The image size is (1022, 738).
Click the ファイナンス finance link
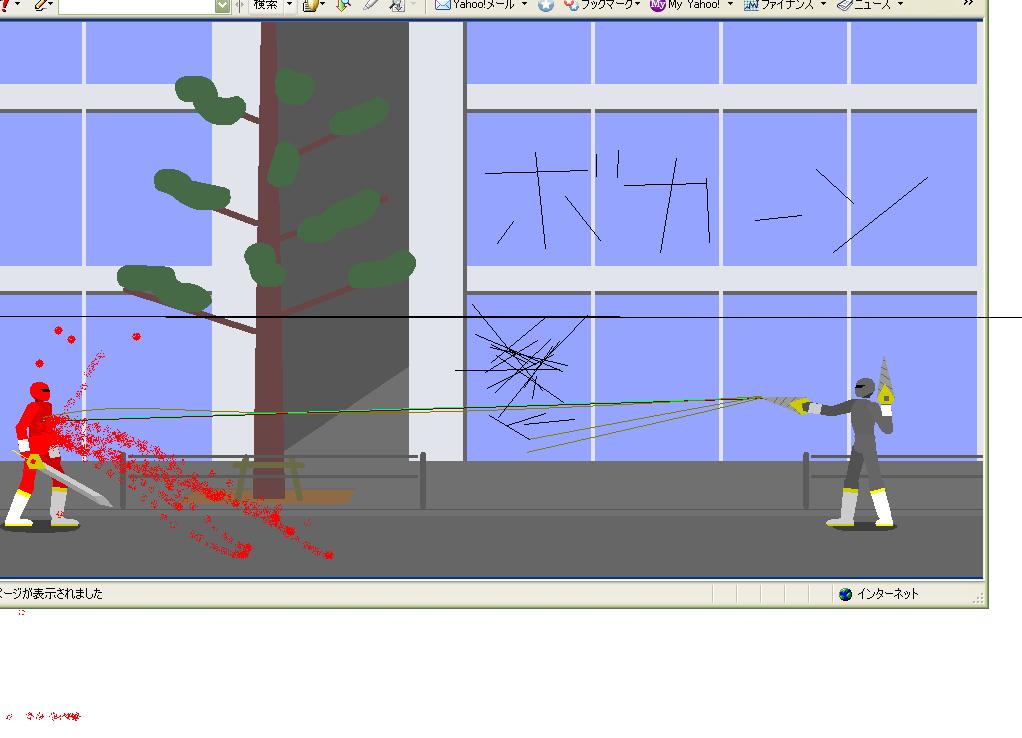787,5
